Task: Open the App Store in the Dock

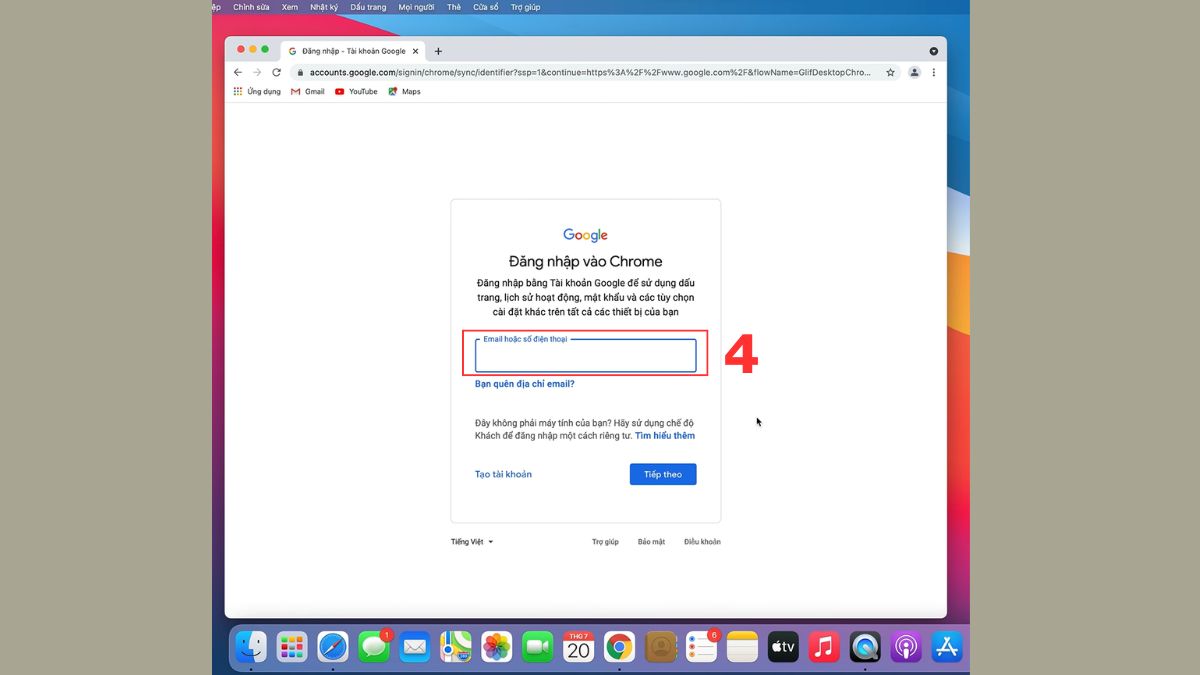Action: tap(947, 647)
